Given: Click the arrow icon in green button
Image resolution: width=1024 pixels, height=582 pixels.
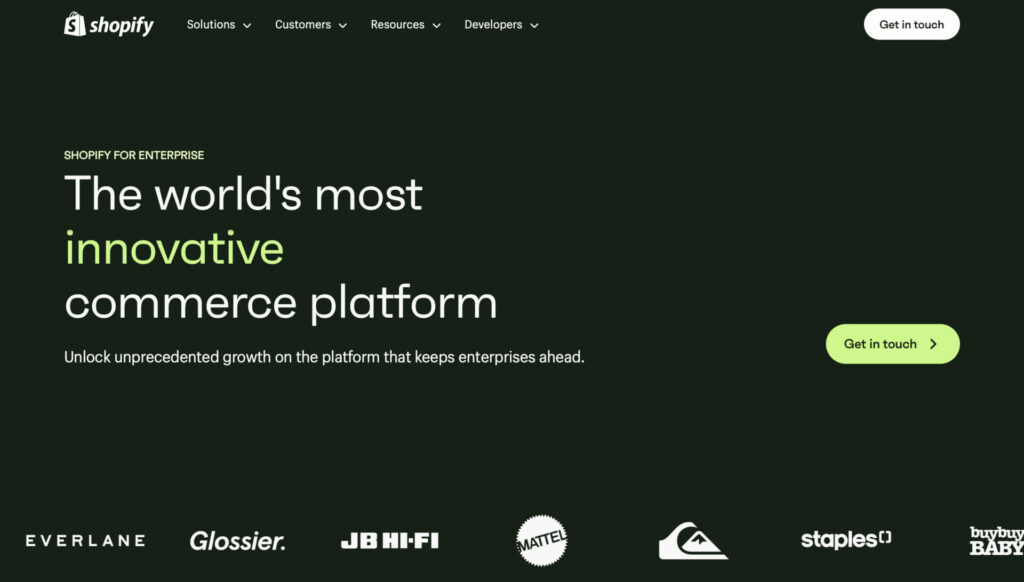Looking at the screenshot, I should pyautogui.click(x=933, y=344).
